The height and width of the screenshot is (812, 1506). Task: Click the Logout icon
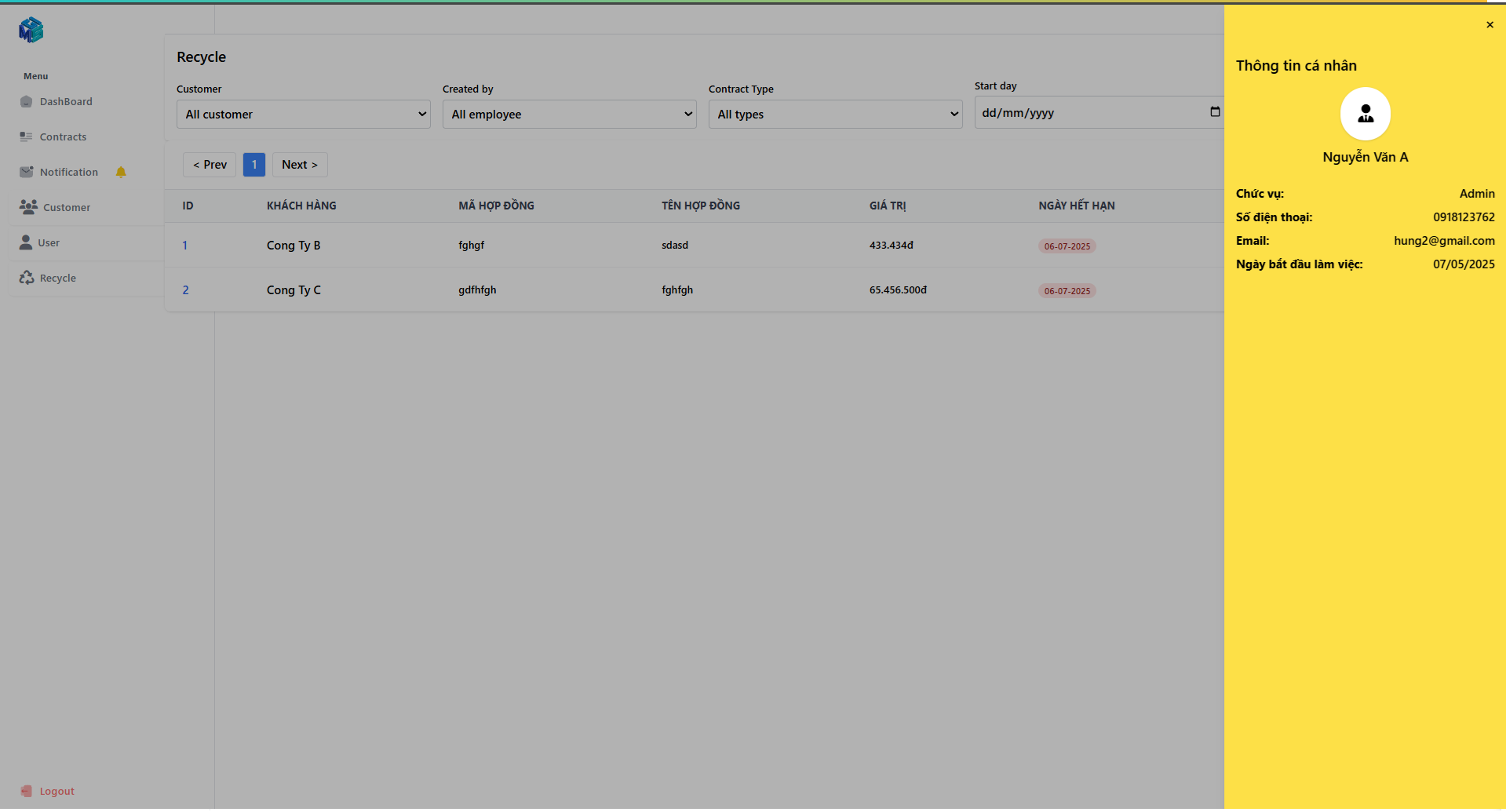27,791
